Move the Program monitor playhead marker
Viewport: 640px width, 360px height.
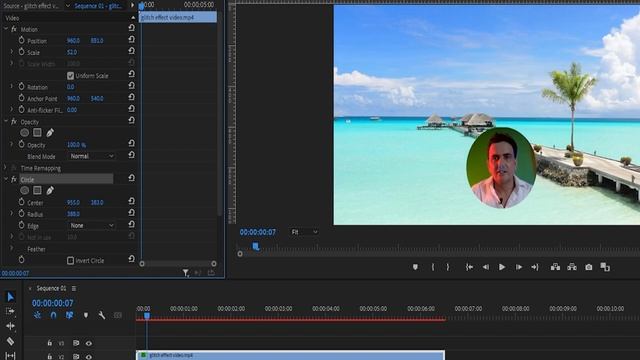[256, 247]
